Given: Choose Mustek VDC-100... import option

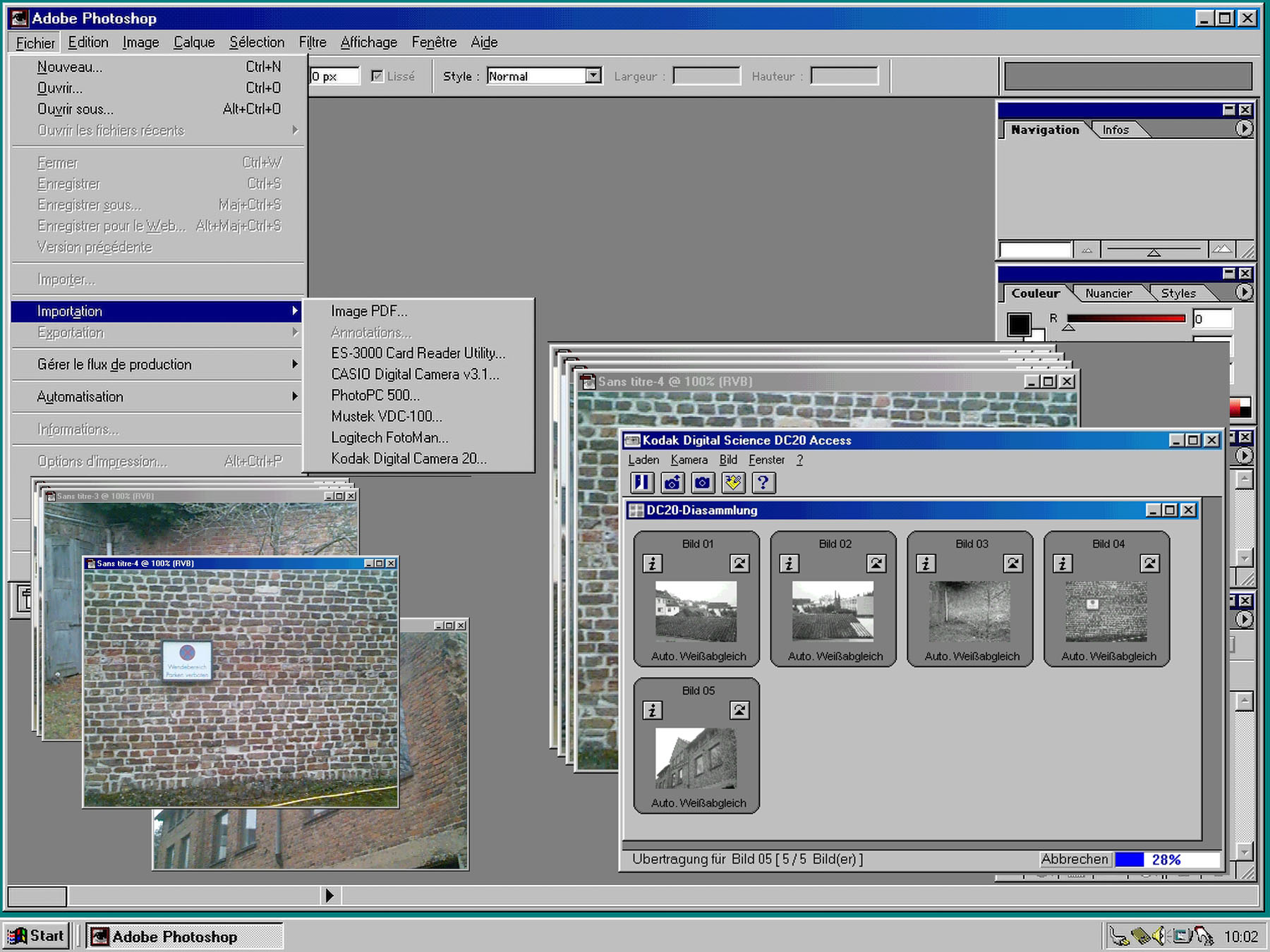Looking at the screenshot, I should [x=418, y=417].
